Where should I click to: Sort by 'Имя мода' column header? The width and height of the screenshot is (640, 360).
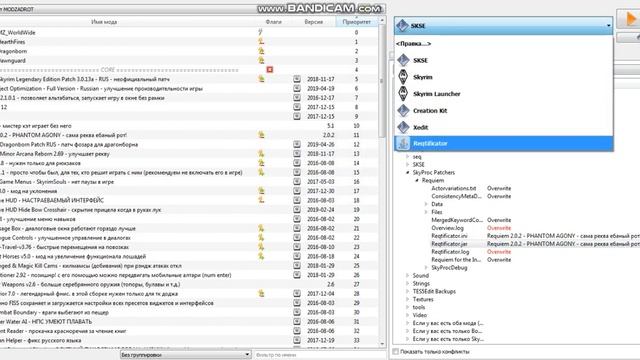[x=104, y=22]
